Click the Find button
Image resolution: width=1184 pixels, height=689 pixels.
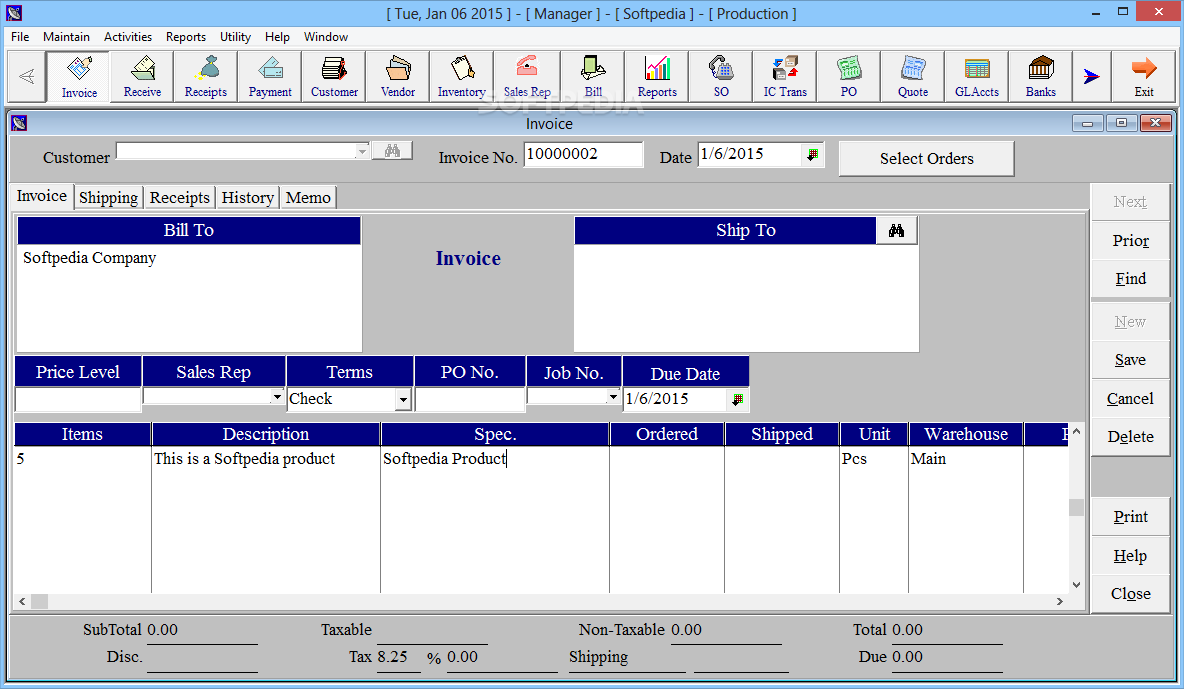coord(1130,279)
